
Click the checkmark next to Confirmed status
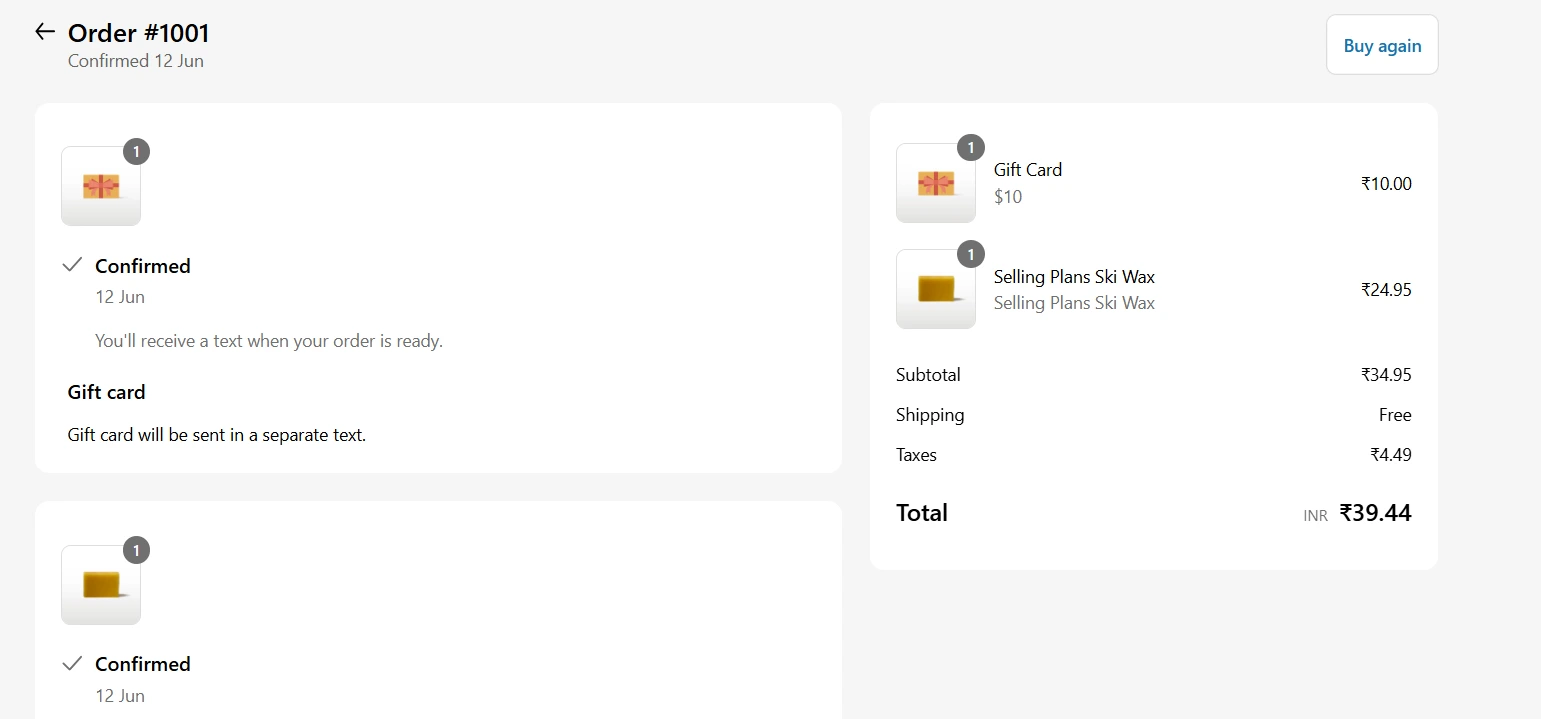click(71, 264)
